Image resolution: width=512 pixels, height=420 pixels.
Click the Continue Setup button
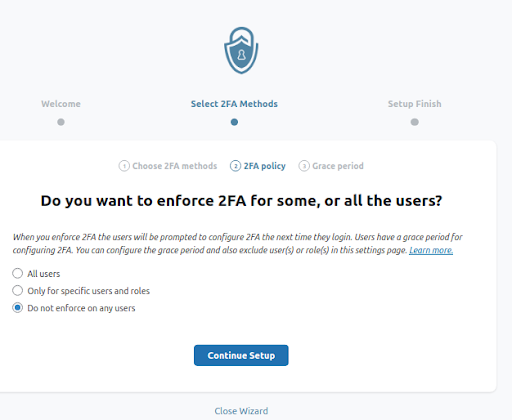[x=241, y=355]
